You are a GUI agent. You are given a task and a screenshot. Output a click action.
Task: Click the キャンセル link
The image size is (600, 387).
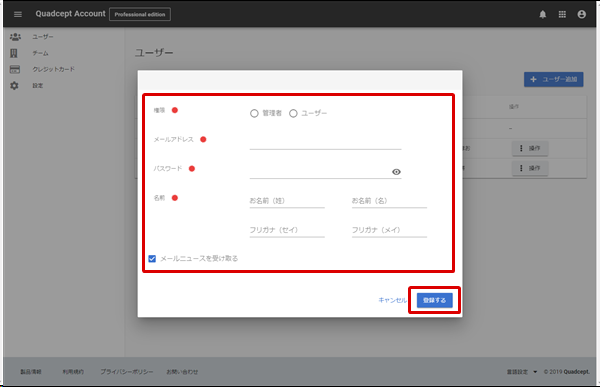click(x=392, y=300)
